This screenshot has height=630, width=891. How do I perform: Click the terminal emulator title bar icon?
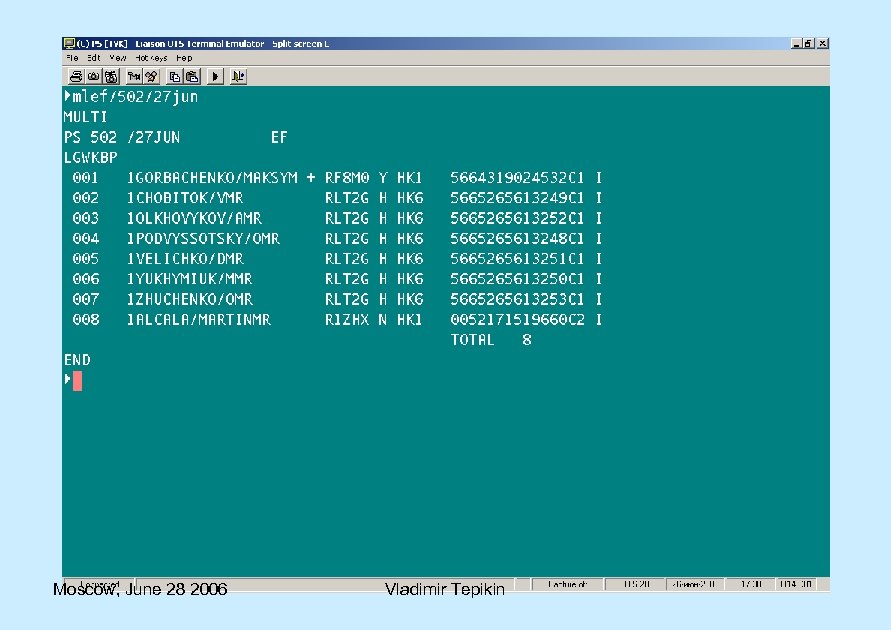coord(69,44)
